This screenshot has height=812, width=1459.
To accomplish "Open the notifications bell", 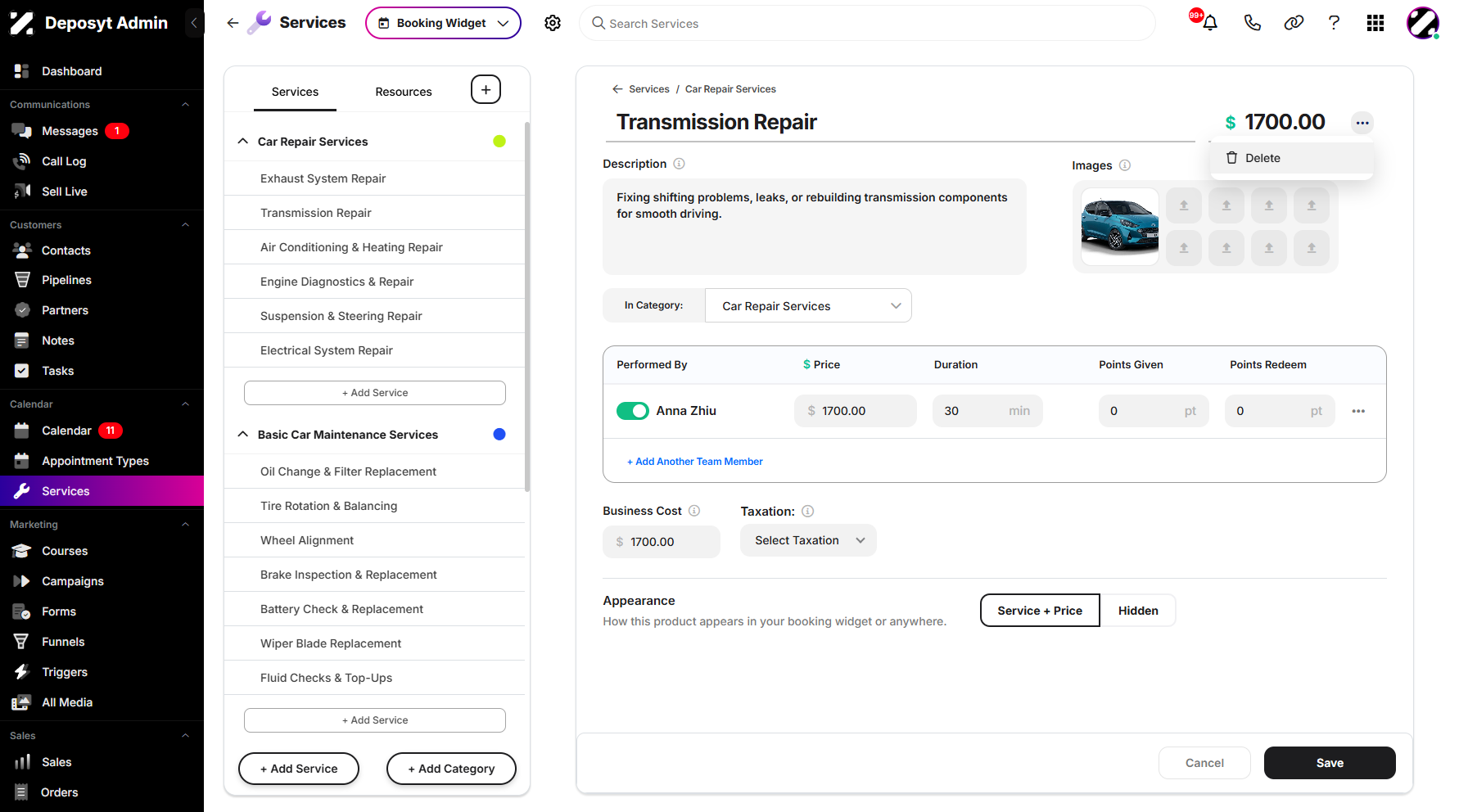I will tap(1209, 23).
